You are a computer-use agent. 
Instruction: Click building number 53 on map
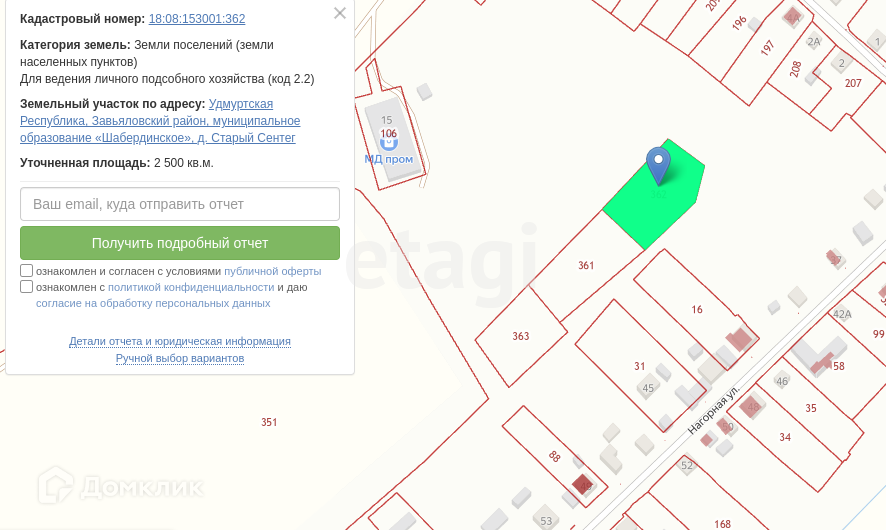coord(546,521)
